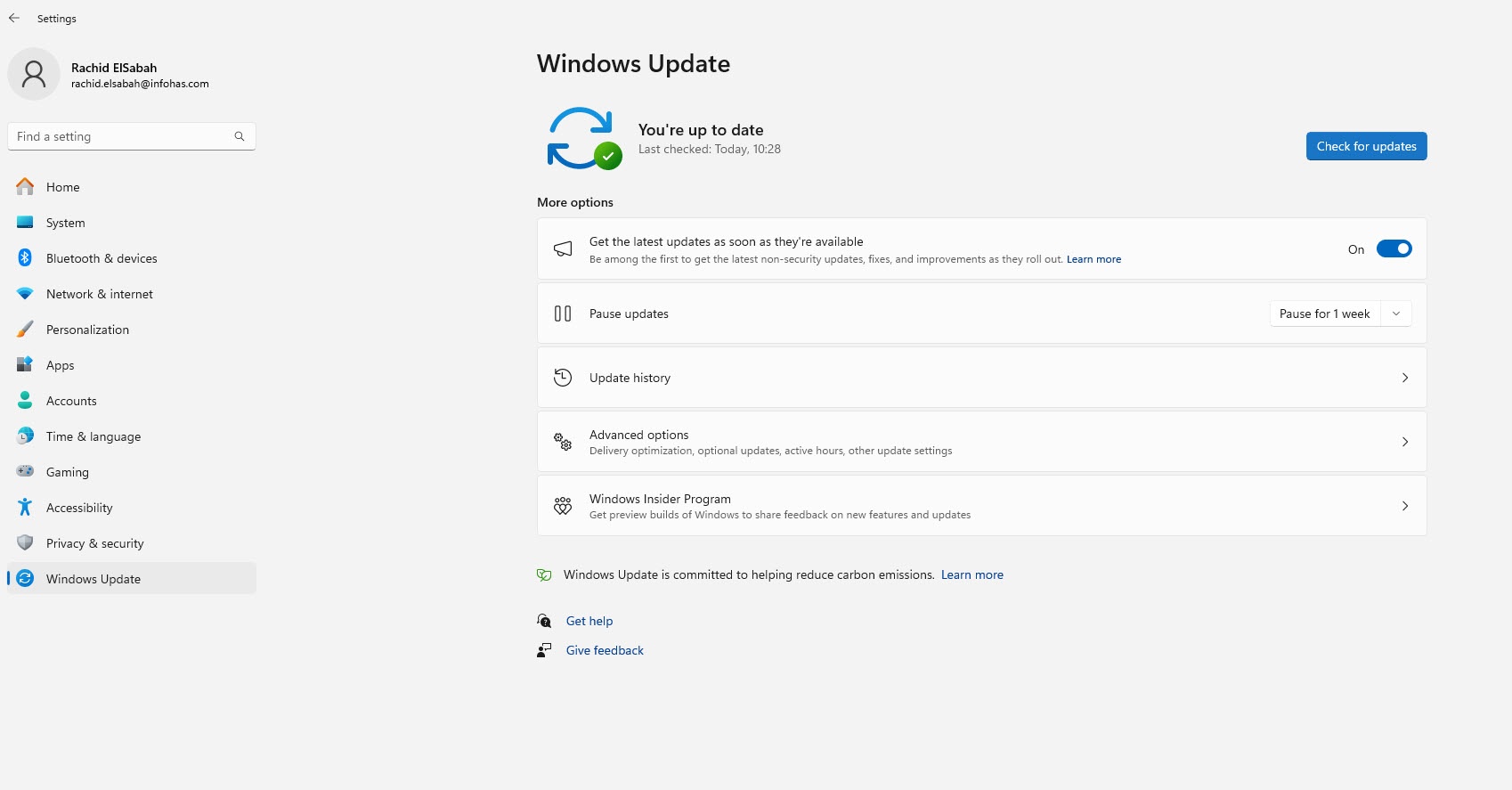Viewport: 1512px width, 790px height.
Task: Click the green leaf carbon emissions icon
Action: [x=544, y=575]
